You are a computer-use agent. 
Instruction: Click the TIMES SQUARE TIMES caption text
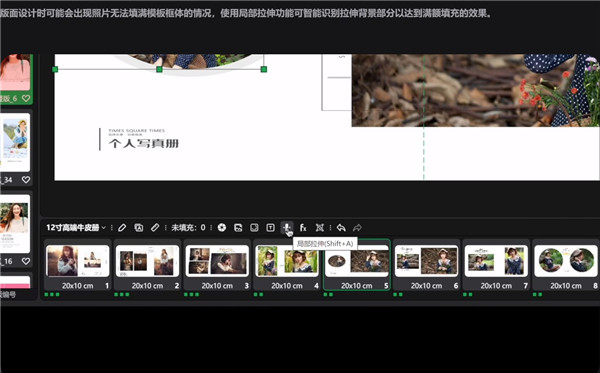pos(137,130)
